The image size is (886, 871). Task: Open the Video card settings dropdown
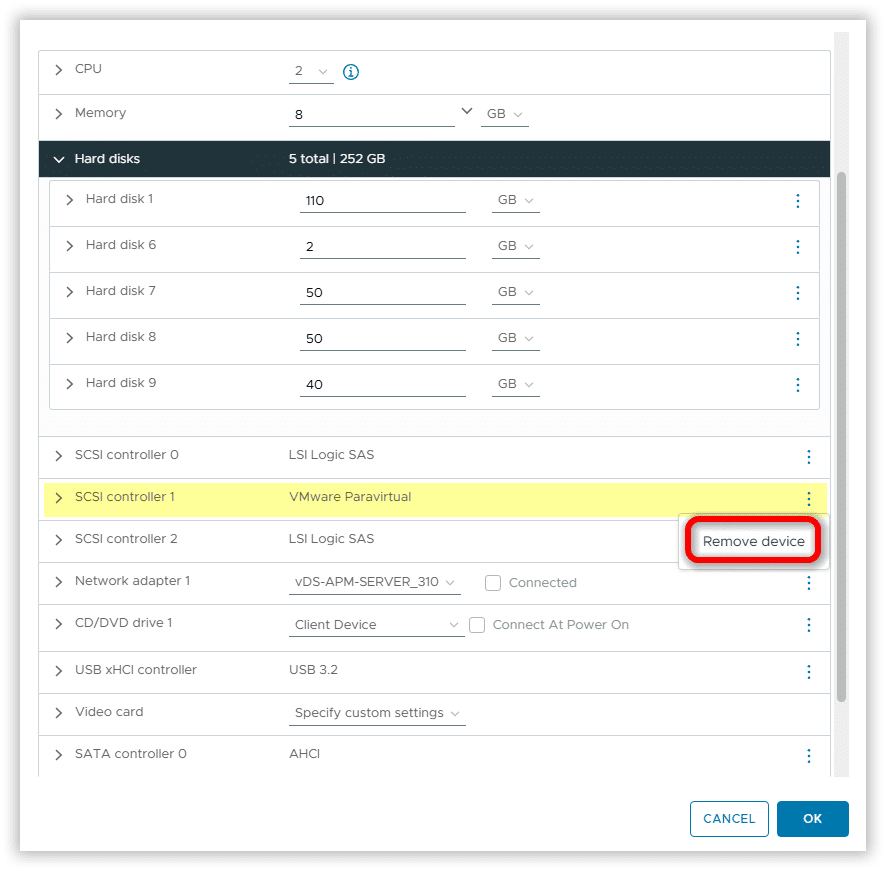(x=376, y=714)
